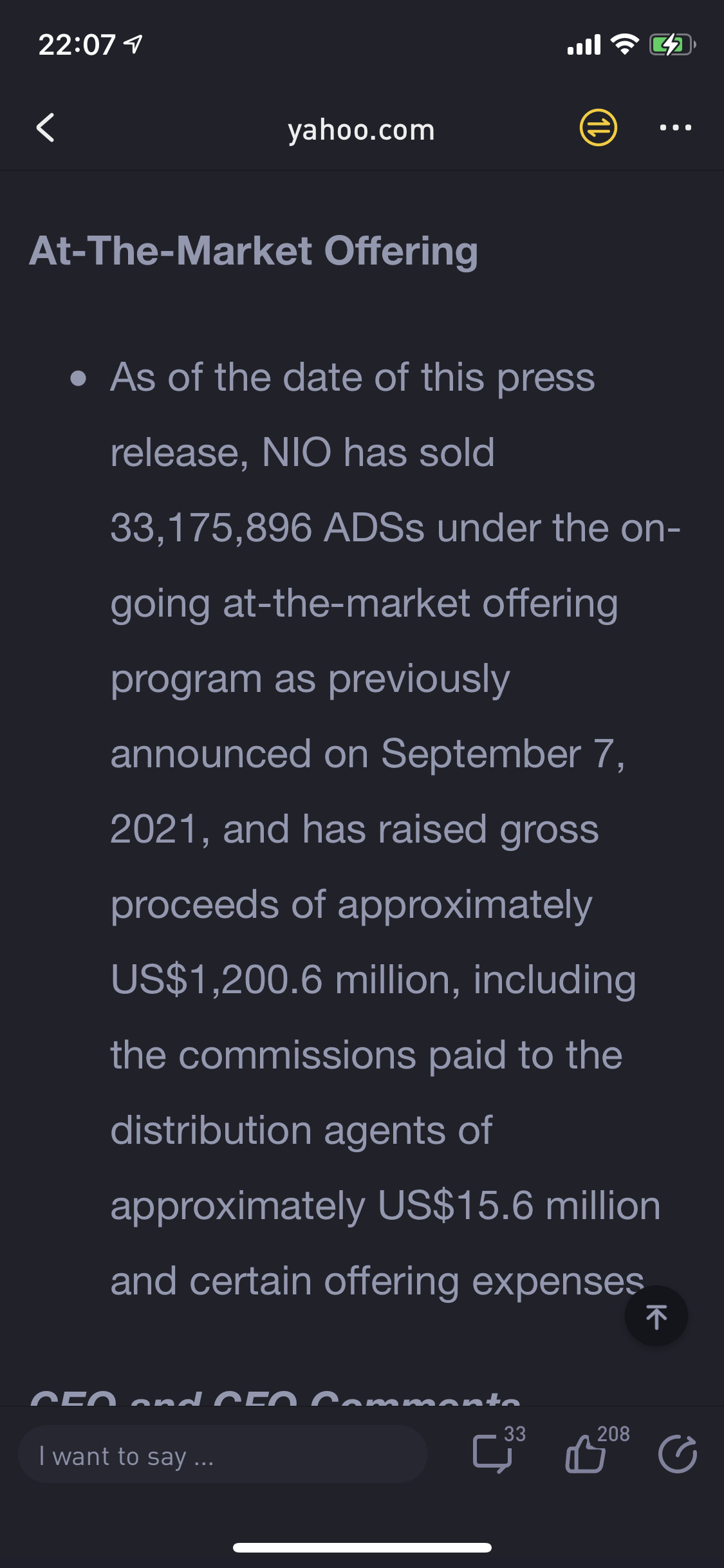Focus the "I want to say ..." field
This screenshot has width=724, height=1568.
(223, 1454)
